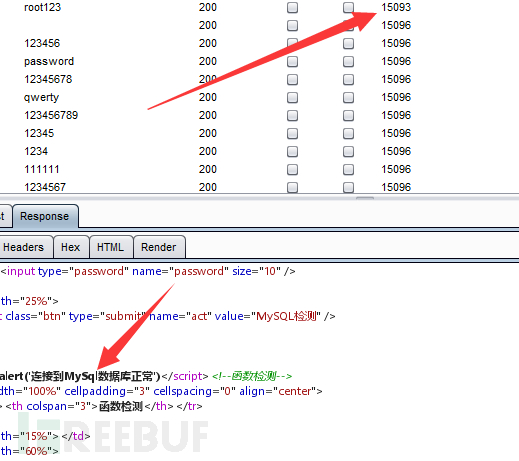The image size is (519, 461).
Task: Click the MySQL检测 submit button code line
Action: [168, 316]
